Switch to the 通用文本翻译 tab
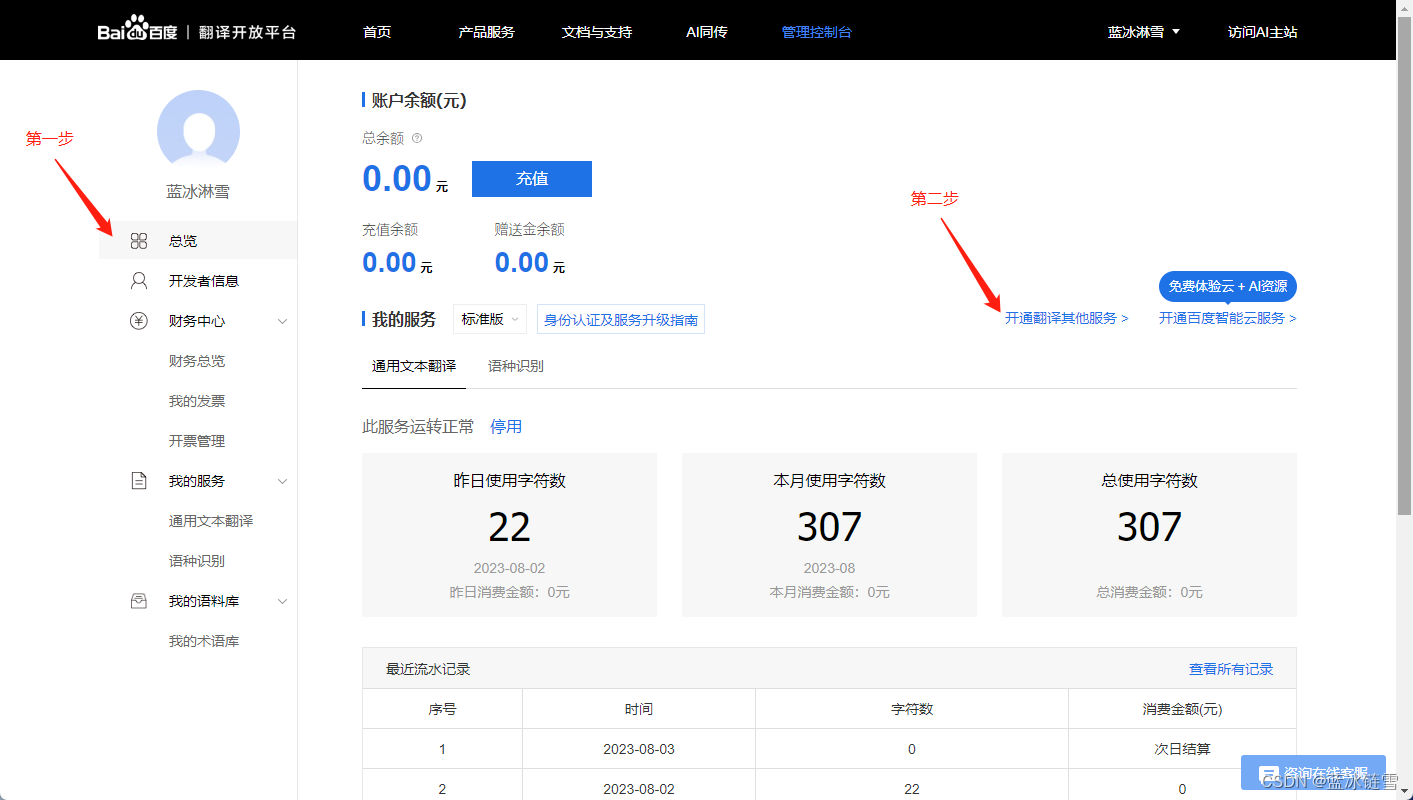Image resolution: width=1413 pixels, height=800 pixels. click(414, 366)
